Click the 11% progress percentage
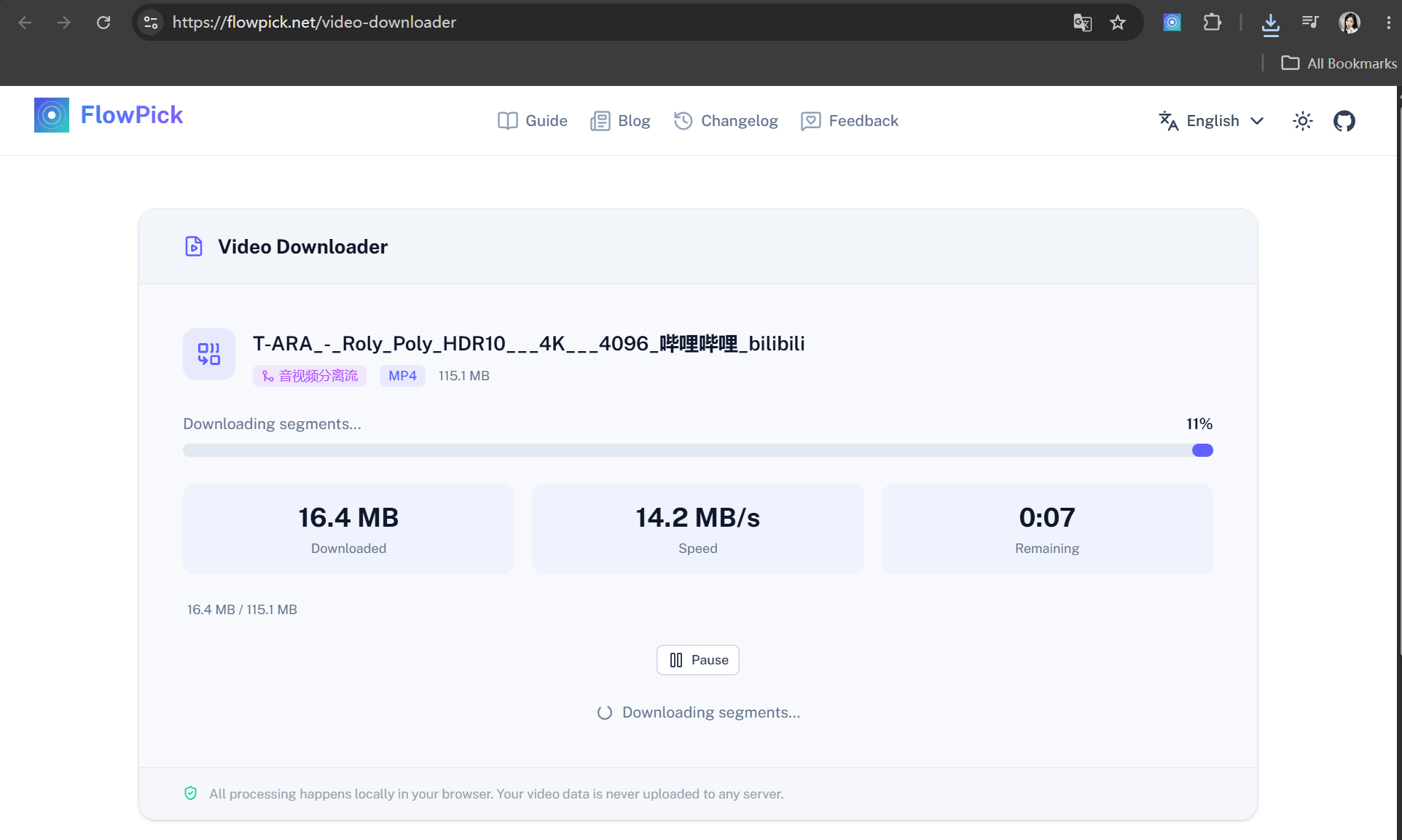Viewport: 1402px width, 840px height. (x=1199, y=424)
